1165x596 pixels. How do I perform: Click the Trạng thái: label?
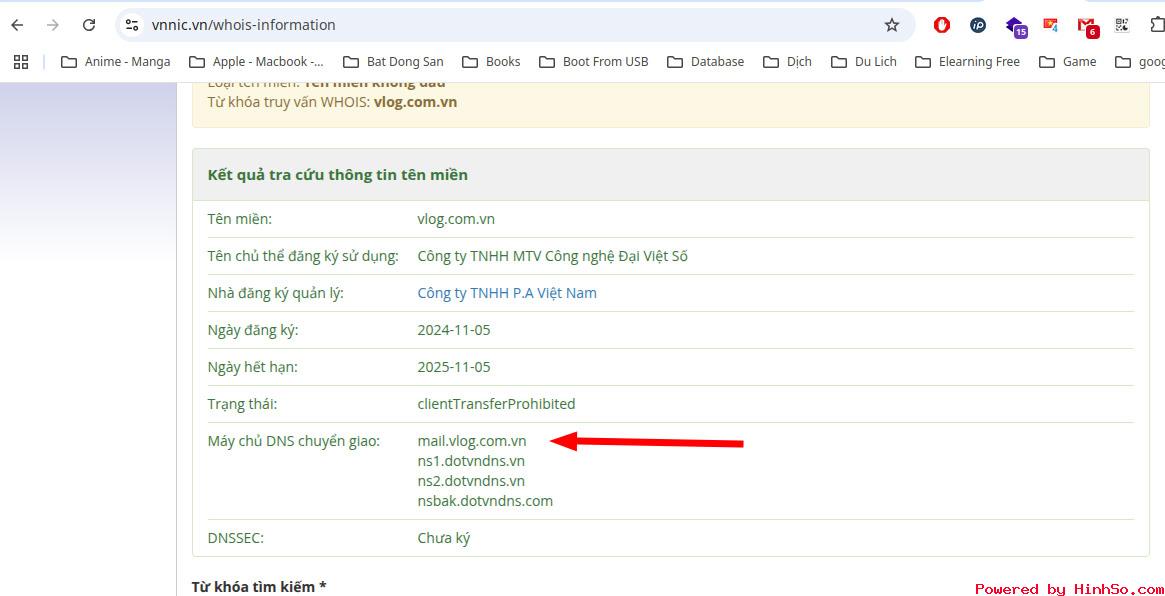[244, 404]
